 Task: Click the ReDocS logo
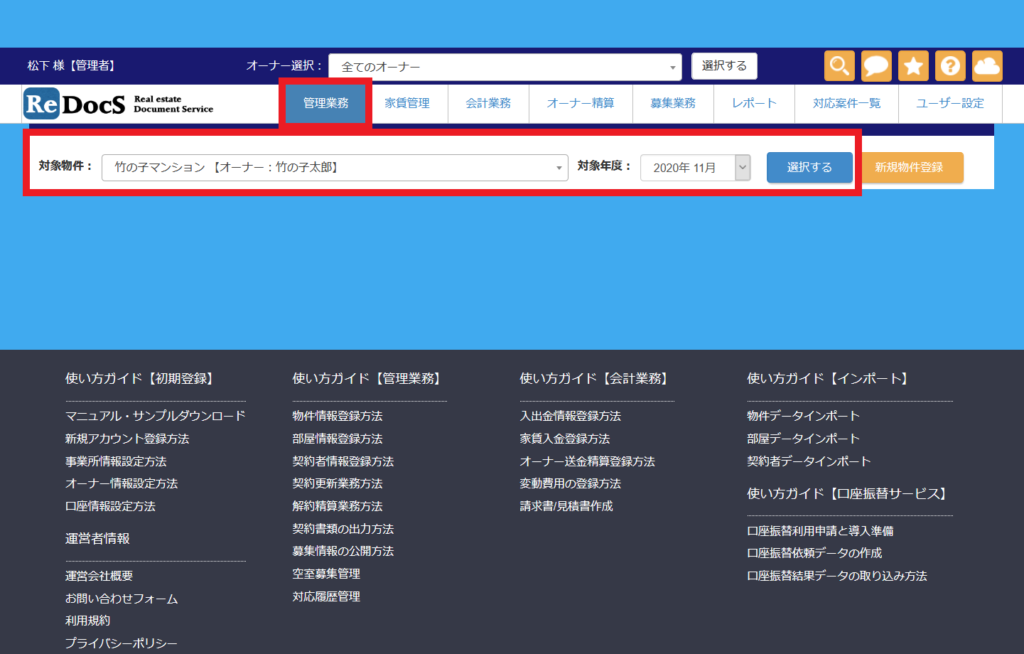click(x=119, y=103)
